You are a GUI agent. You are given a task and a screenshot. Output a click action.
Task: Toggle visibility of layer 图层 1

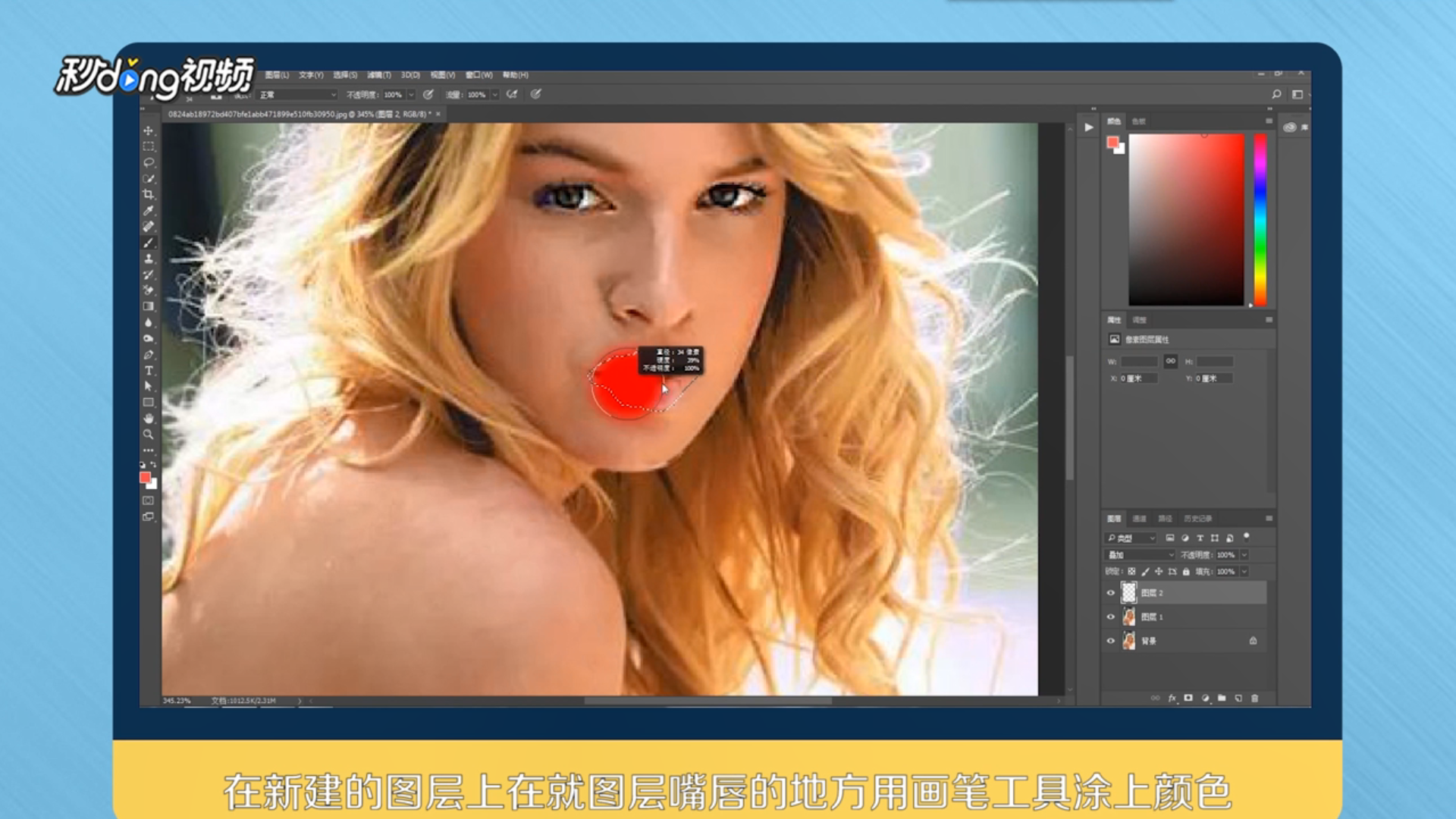1111,617
